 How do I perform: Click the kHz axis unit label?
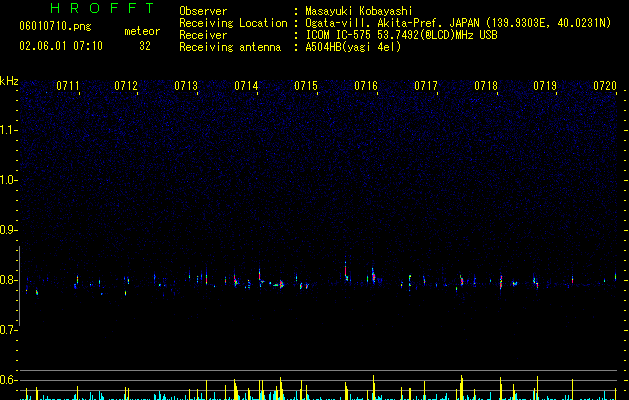9,81
